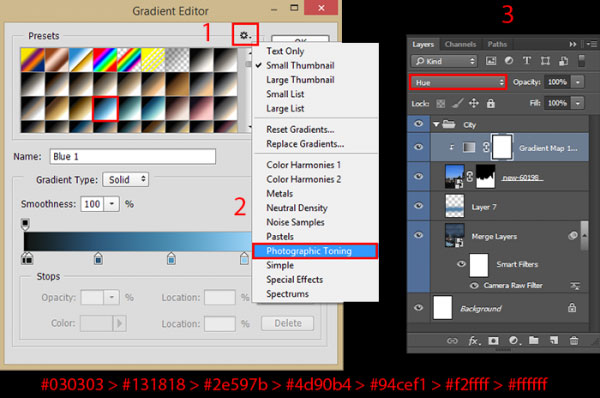The width and height of the screenshot is (600, 398).
Task: Filter layers by smart object type
Action: (x=563, y=61)
